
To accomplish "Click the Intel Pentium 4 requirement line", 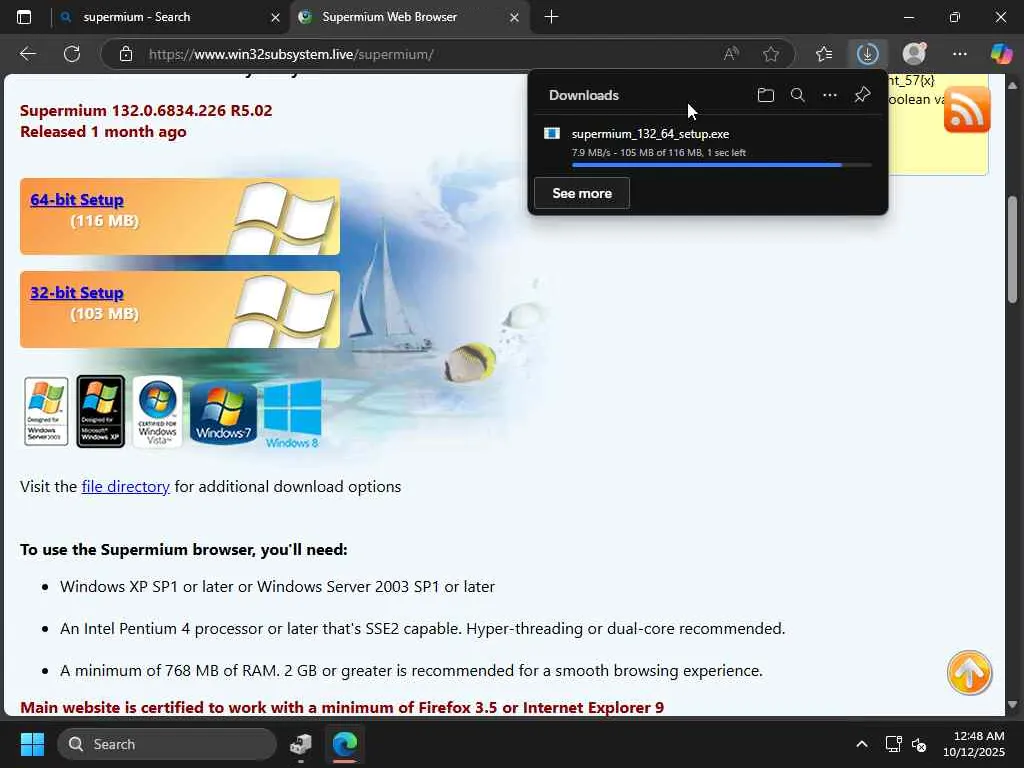I will pyautogui.click(x=423, y=628).
